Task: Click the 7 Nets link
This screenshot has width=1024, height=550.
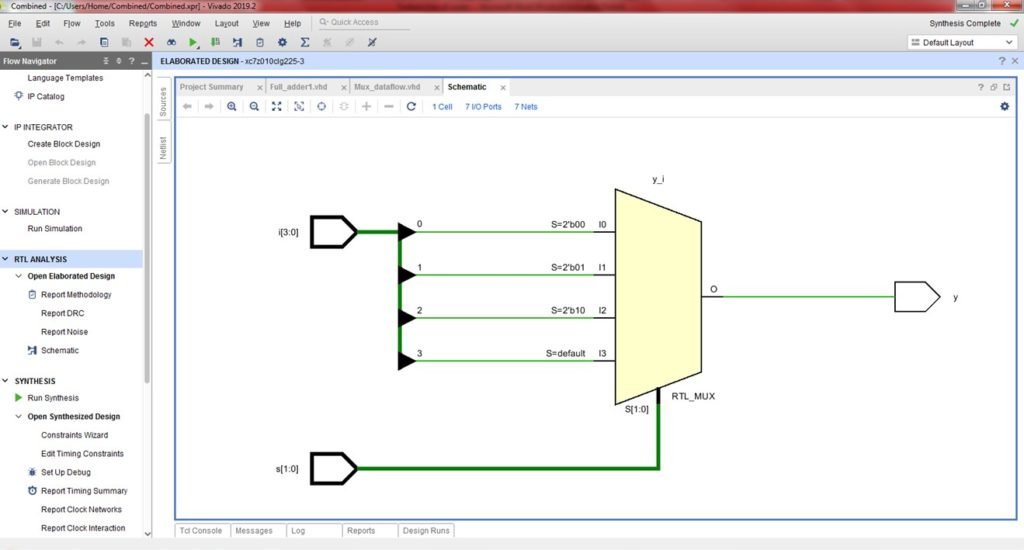Action: [x=526, y=106]
